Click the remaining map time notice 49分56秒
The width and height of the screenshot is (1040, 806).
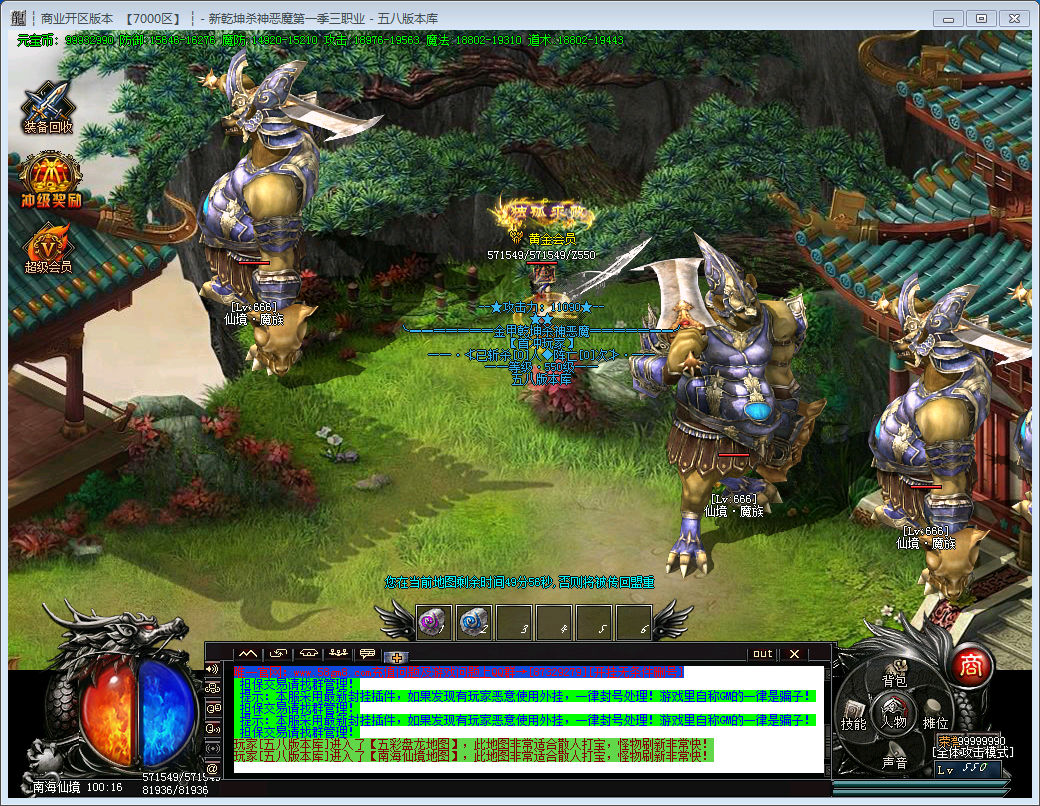click(519, 582)
